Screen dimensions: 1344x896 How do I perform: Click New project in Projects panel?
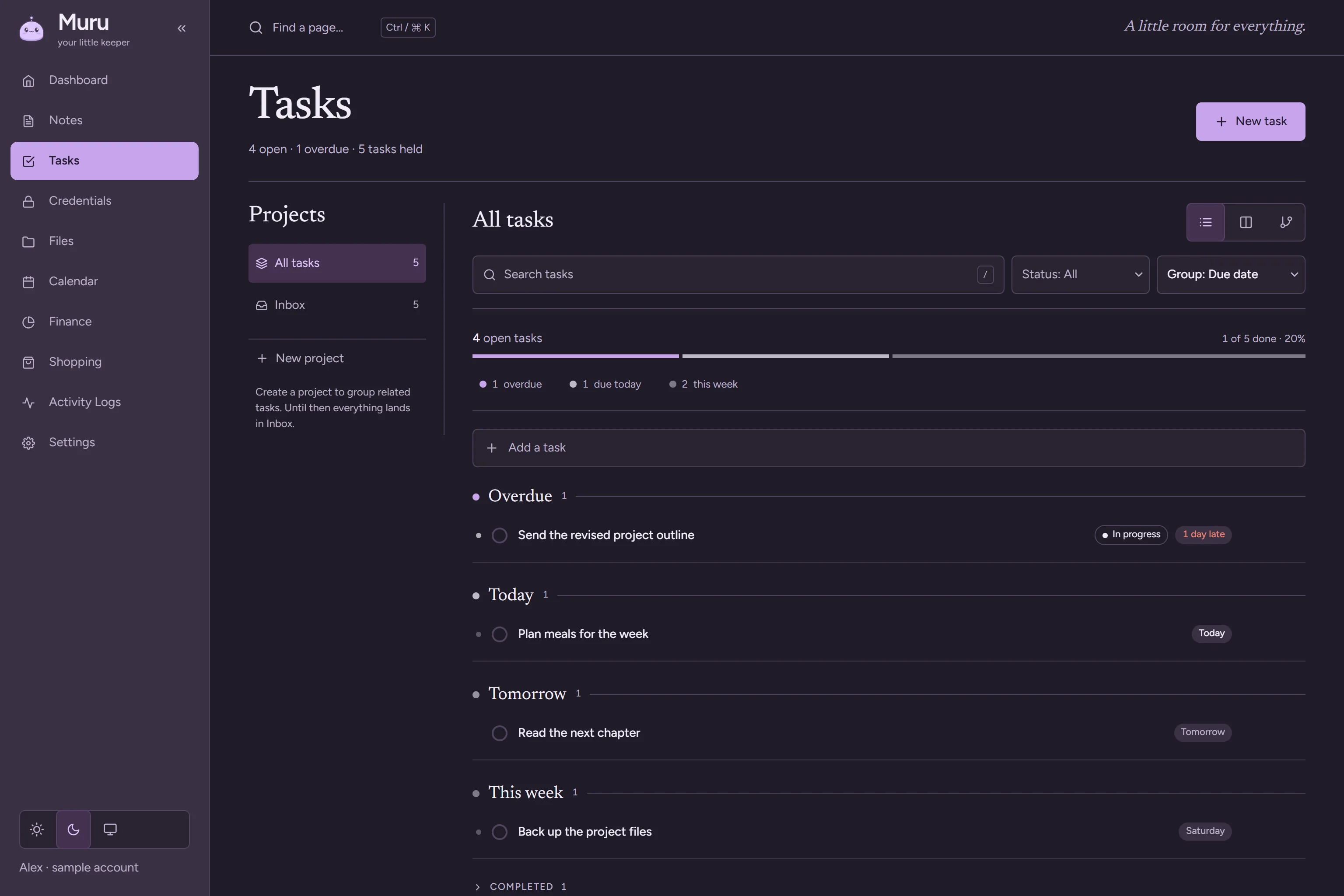[337, 358]
